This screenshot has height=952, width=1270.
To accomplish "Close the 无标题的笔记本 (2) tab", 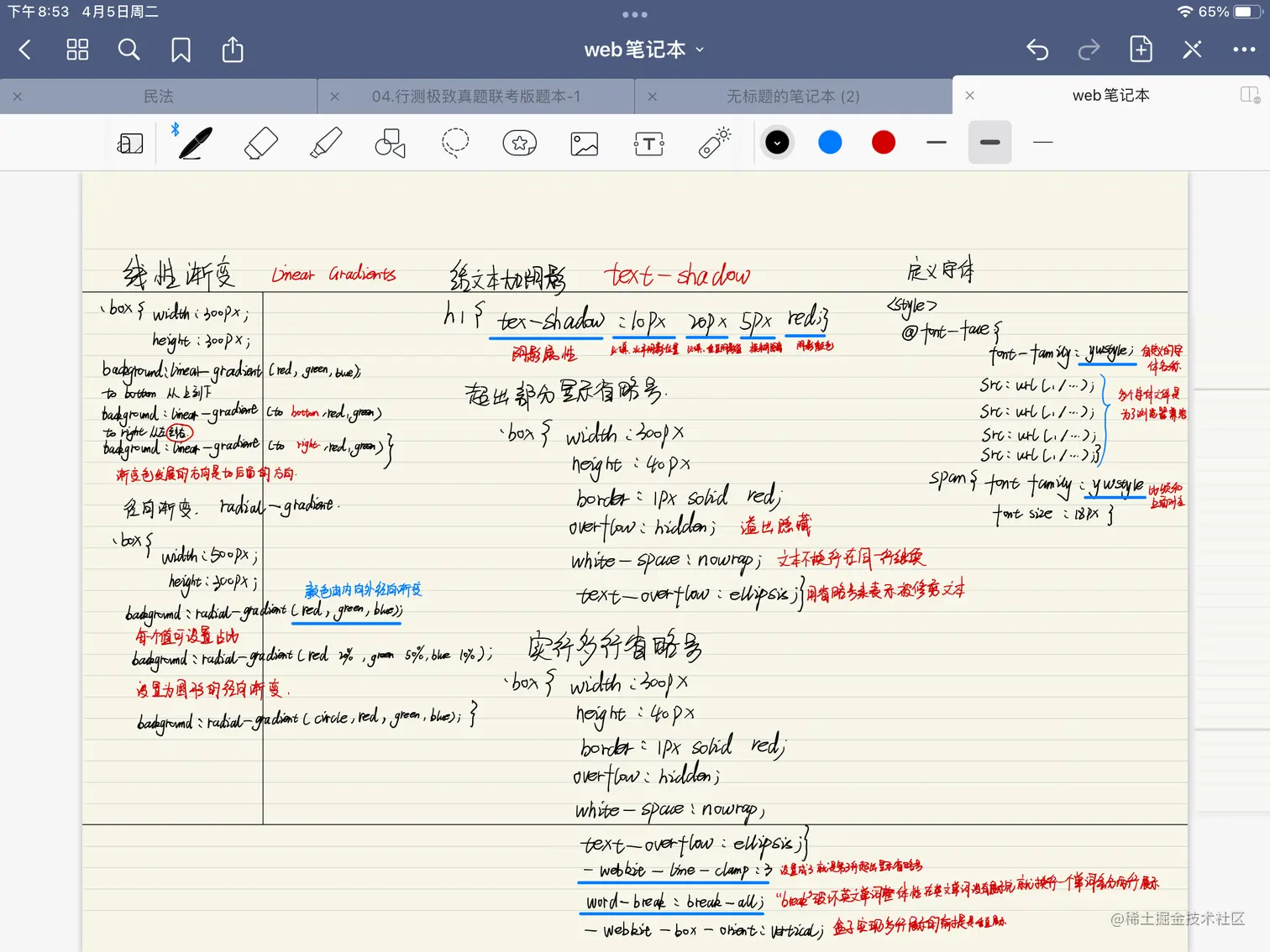I will (653, 97).
